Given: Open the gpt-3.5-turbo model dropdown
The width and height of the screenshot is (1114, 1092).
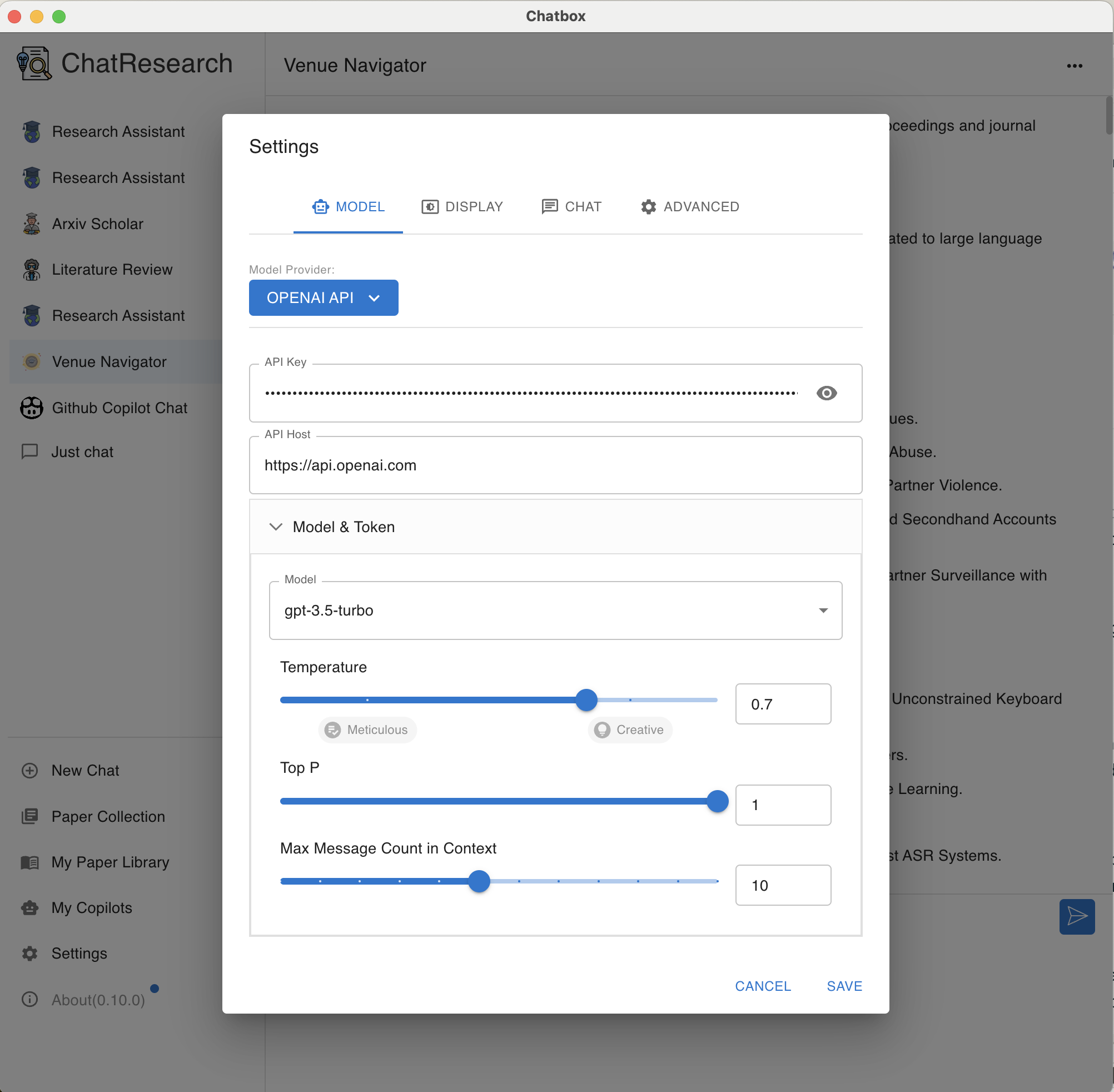Looking at the screenshot, I should [x=555, y=610].
